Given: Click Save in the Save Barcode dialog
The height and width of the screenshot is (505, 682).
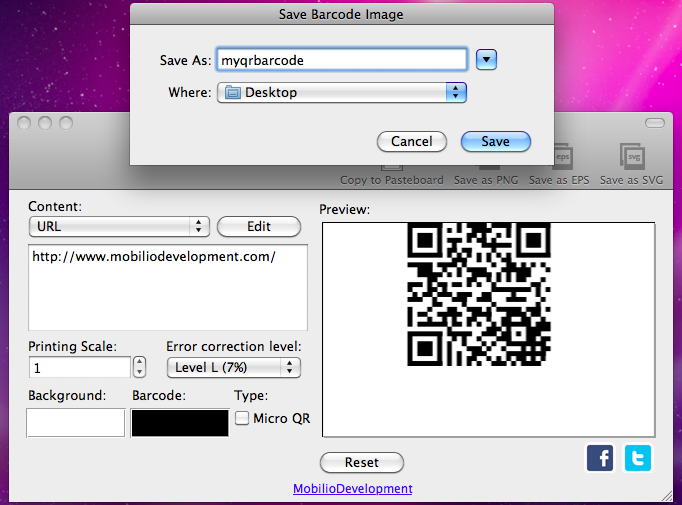Looking at the screenshot, I should 495,141.
